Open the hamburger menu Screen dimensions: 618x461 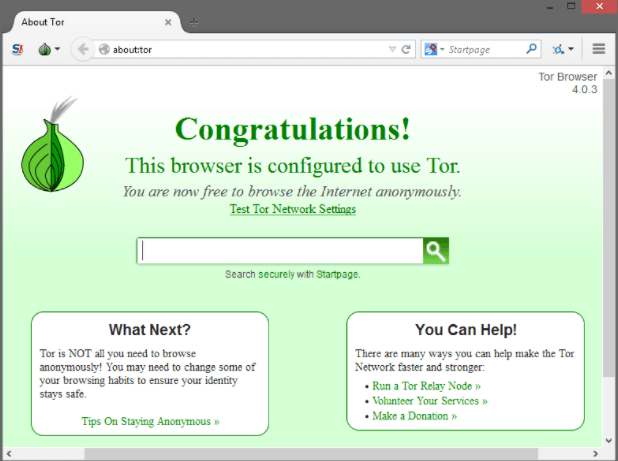(599, 49)
